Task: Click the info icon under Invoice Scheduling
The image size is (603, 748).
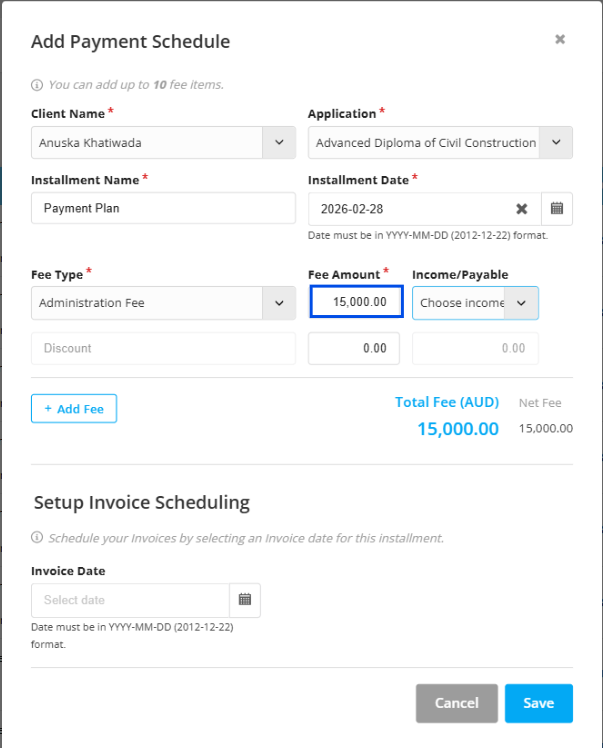Action: click(x=37, y=538)
